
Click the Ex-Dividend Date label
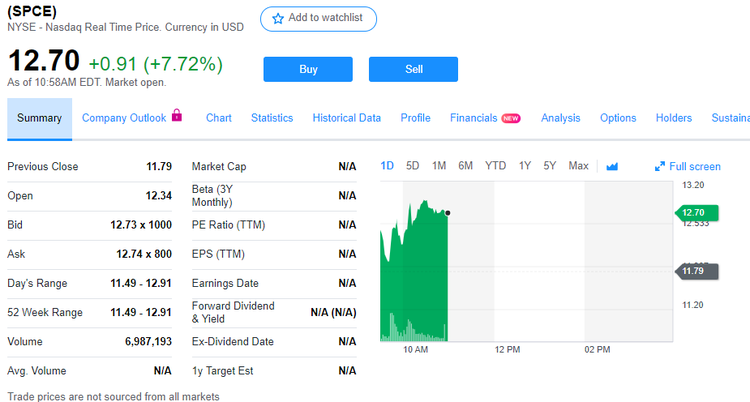[x=233, y=342]
